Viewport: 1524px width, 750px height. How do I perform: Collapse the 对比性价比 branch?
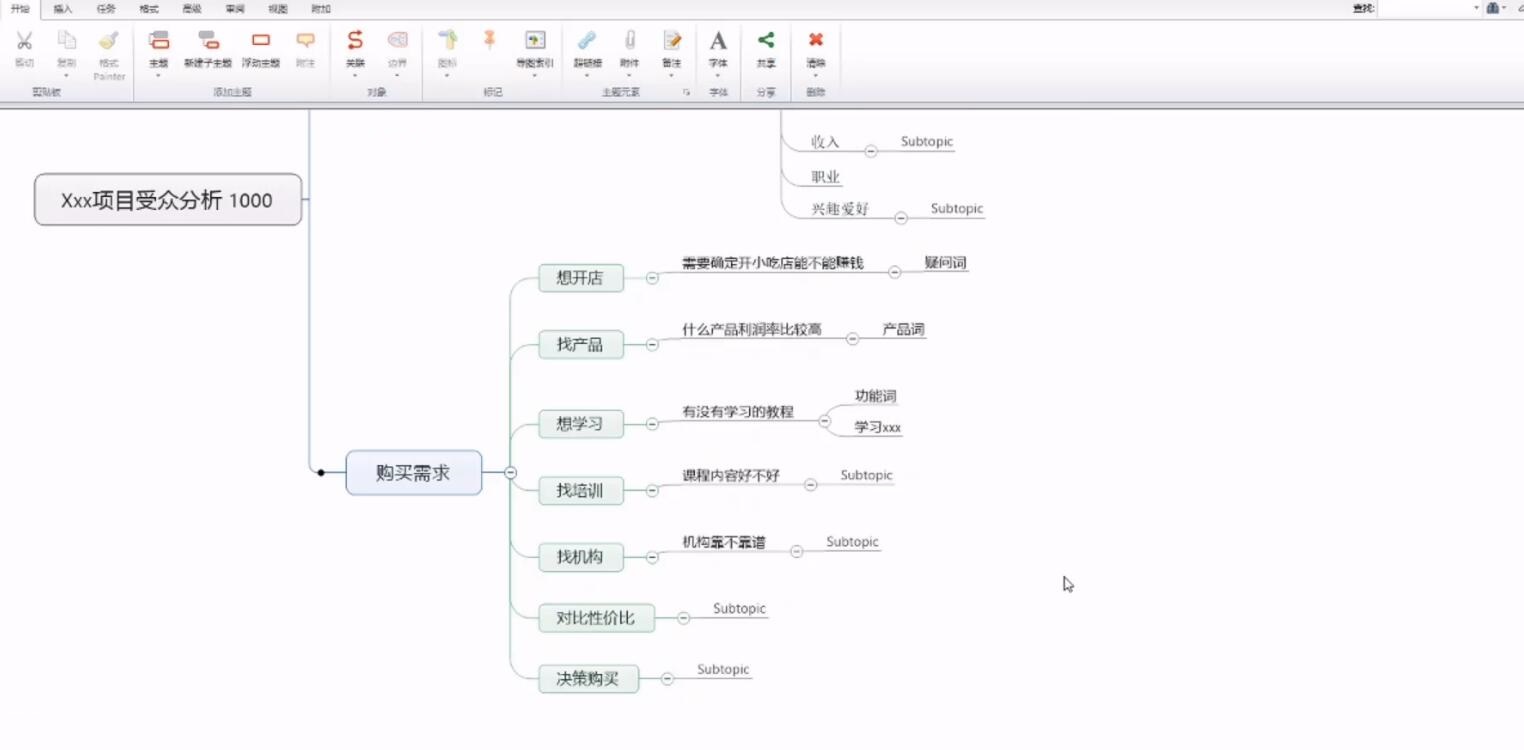684,618
